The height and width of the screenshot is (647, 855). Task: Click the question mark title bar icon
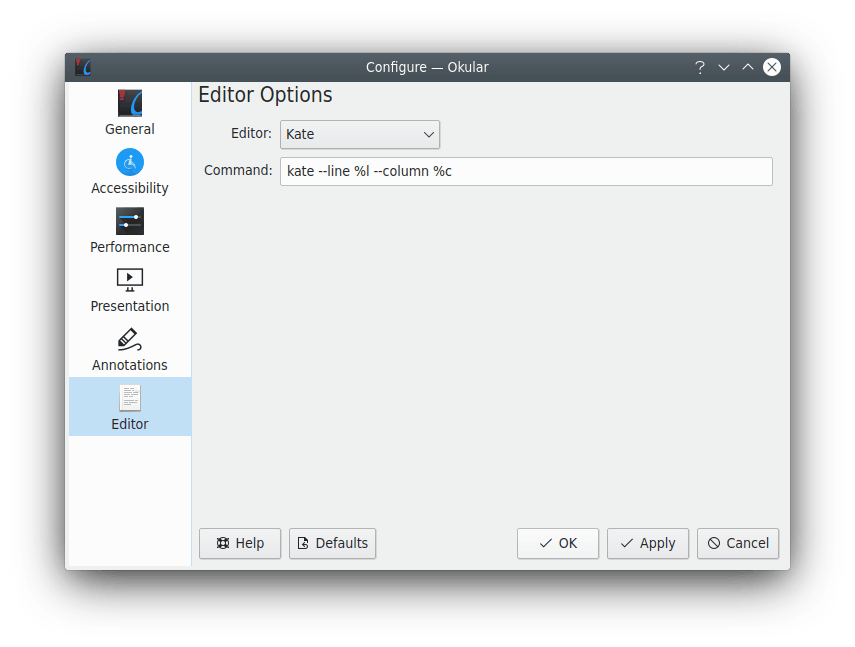click(700, 67)
